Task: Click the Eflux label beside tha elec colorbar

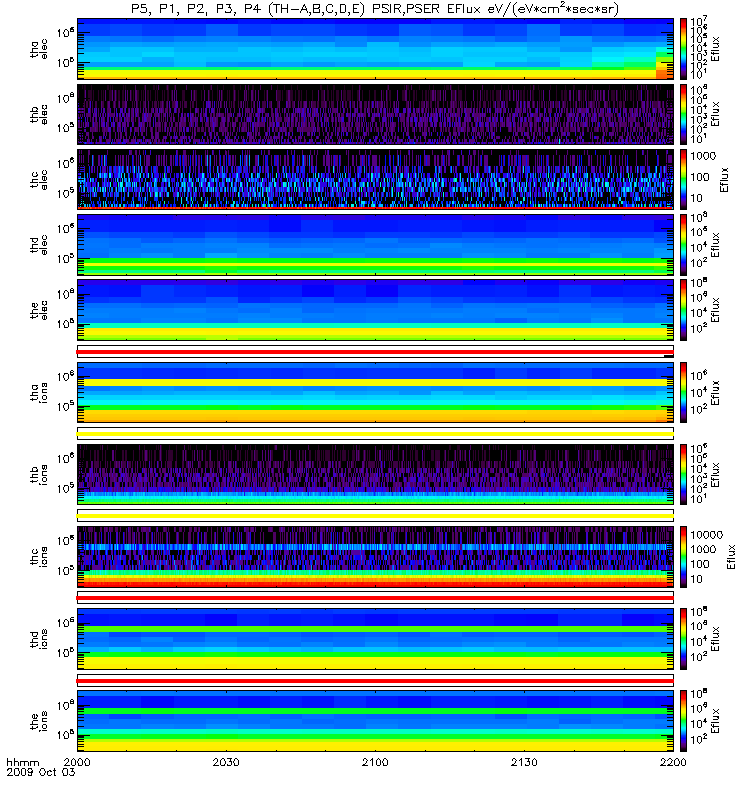Action: 715,49
